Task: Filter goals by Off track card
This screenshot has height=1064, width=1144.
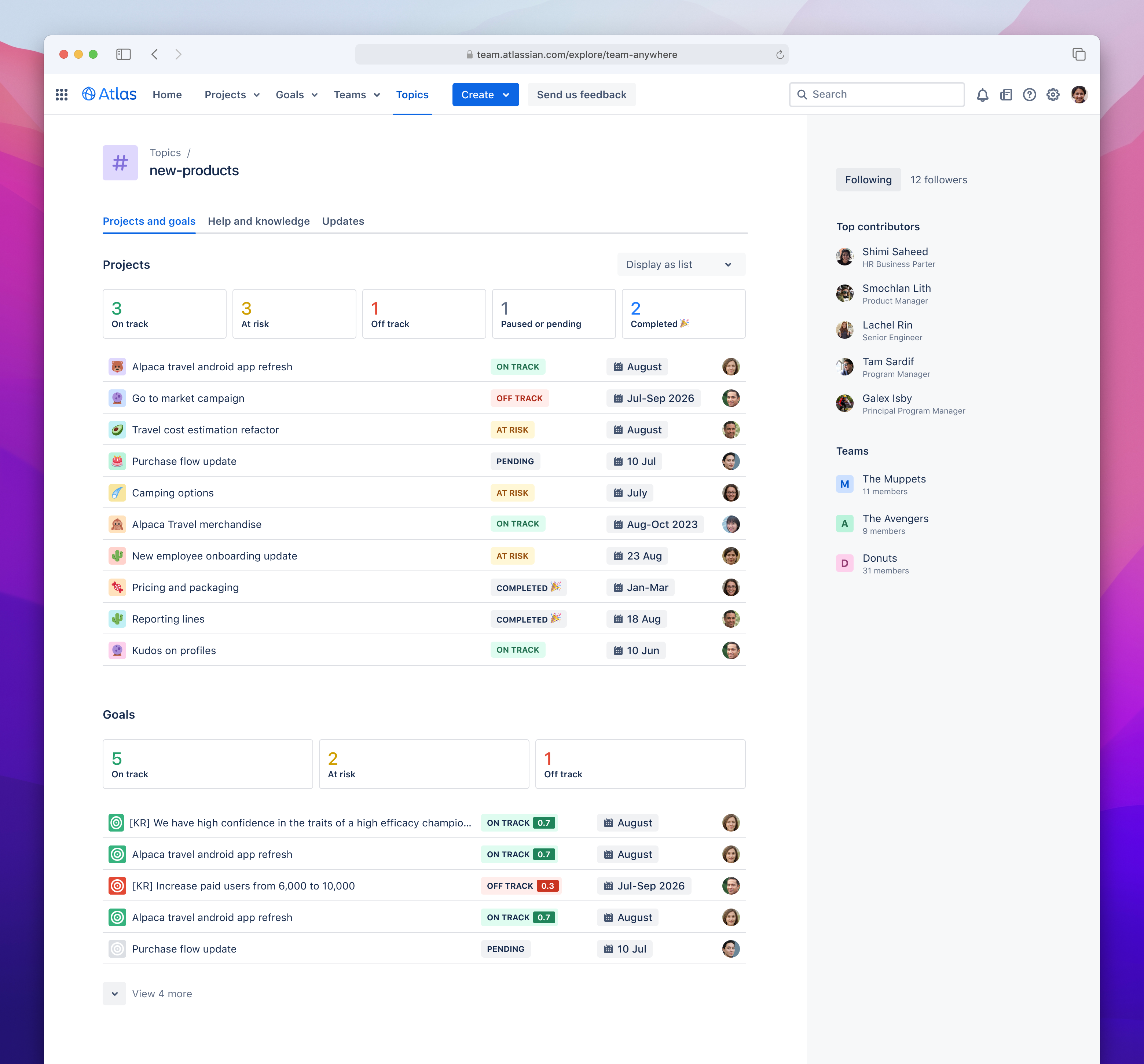Action: 640,764
